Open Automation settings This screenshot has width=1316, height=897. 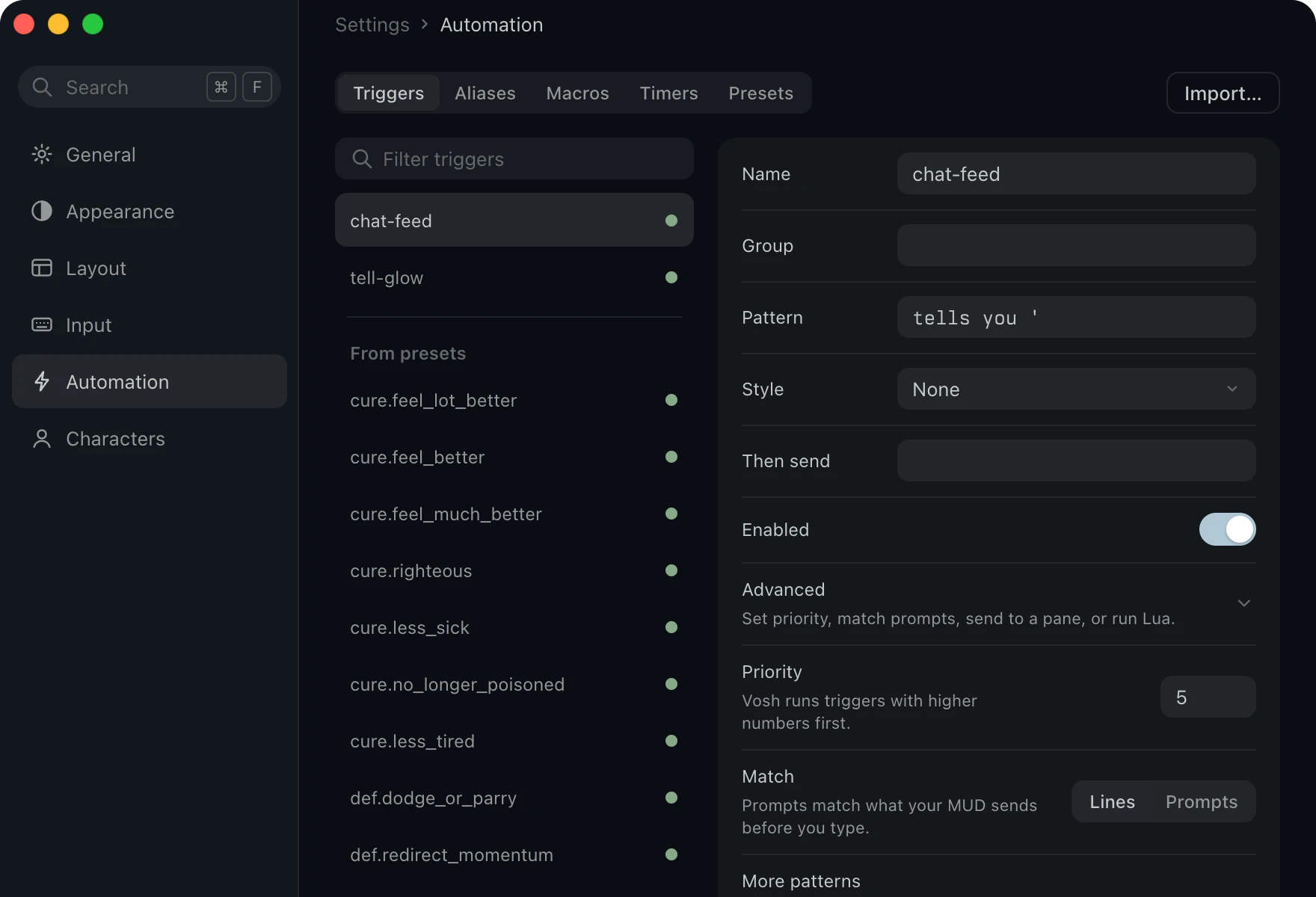tap(150, 381)
